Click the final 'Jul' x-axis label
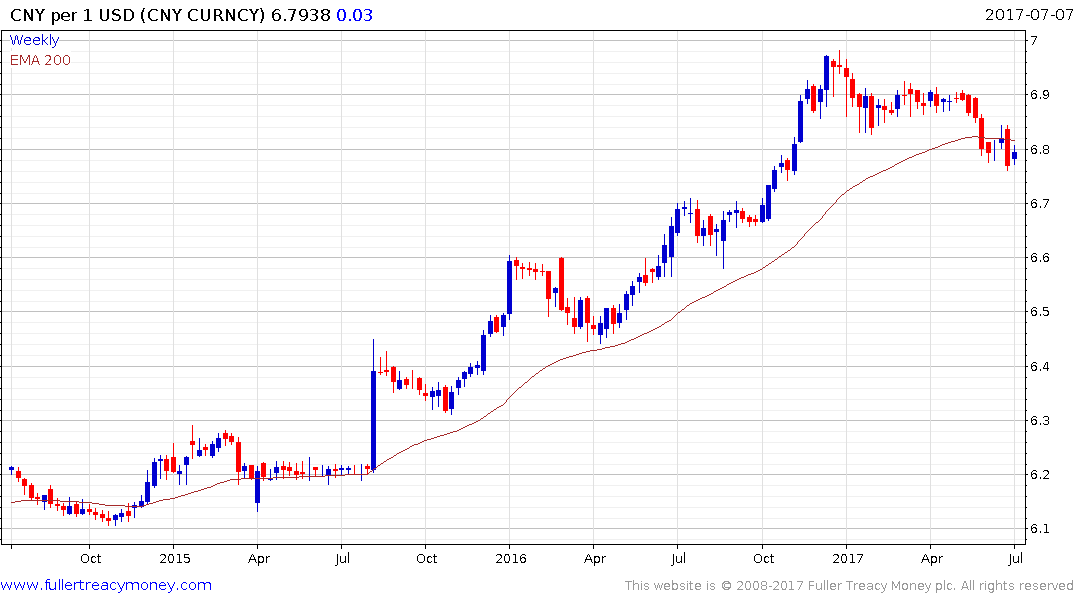The width and height of the screenshot is (1075, 600). coord(1015,558)
